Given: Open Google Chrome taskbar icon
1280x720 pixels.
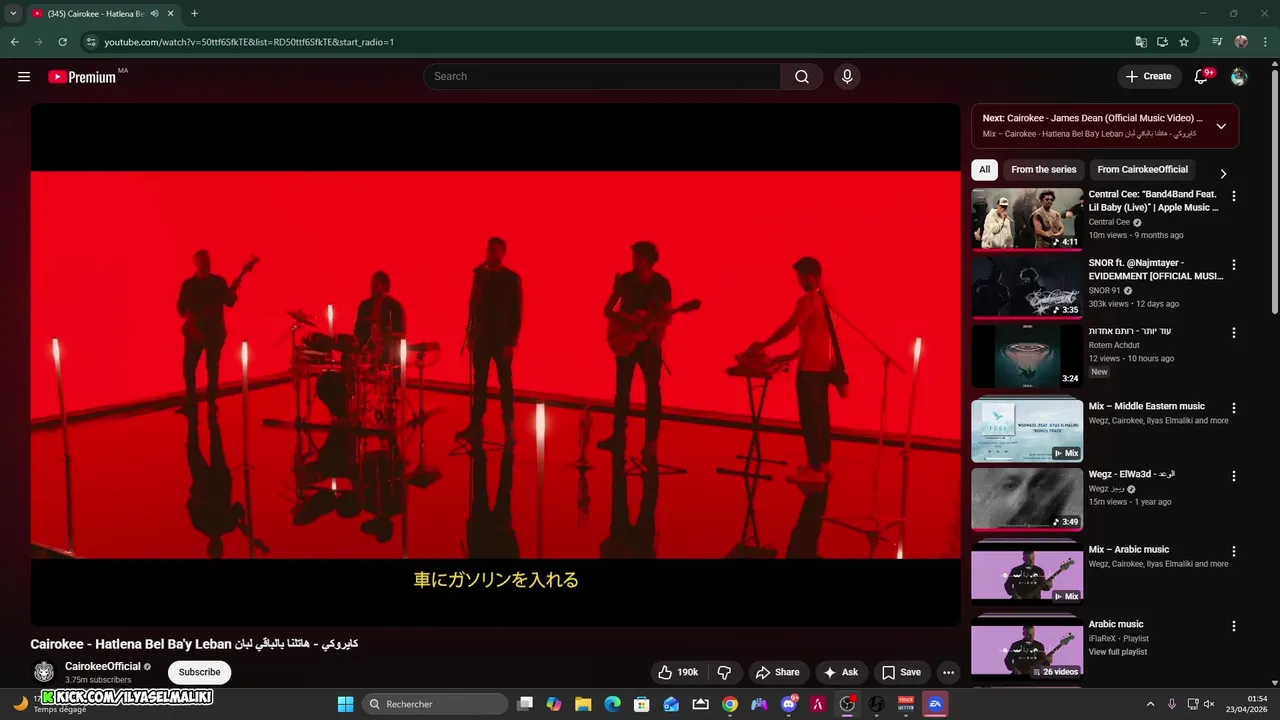Looking at the screenshot, I should tap(730, 704).
